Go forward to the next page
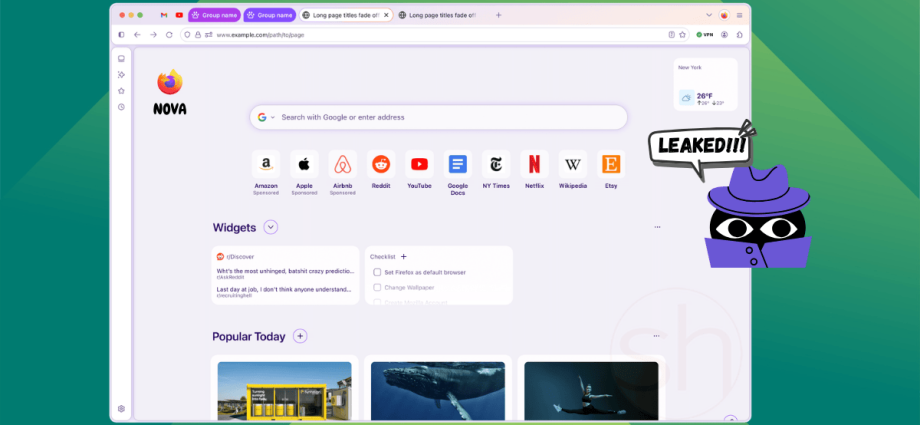The image size is (920, 425). coord(153,35)
